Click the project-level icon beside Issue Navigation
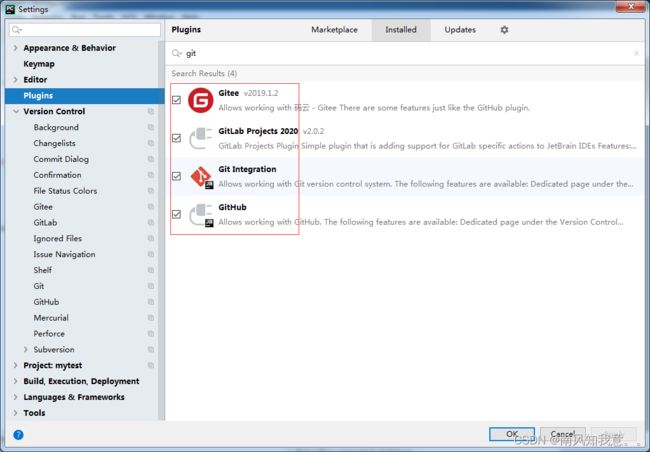 point(151,254)
